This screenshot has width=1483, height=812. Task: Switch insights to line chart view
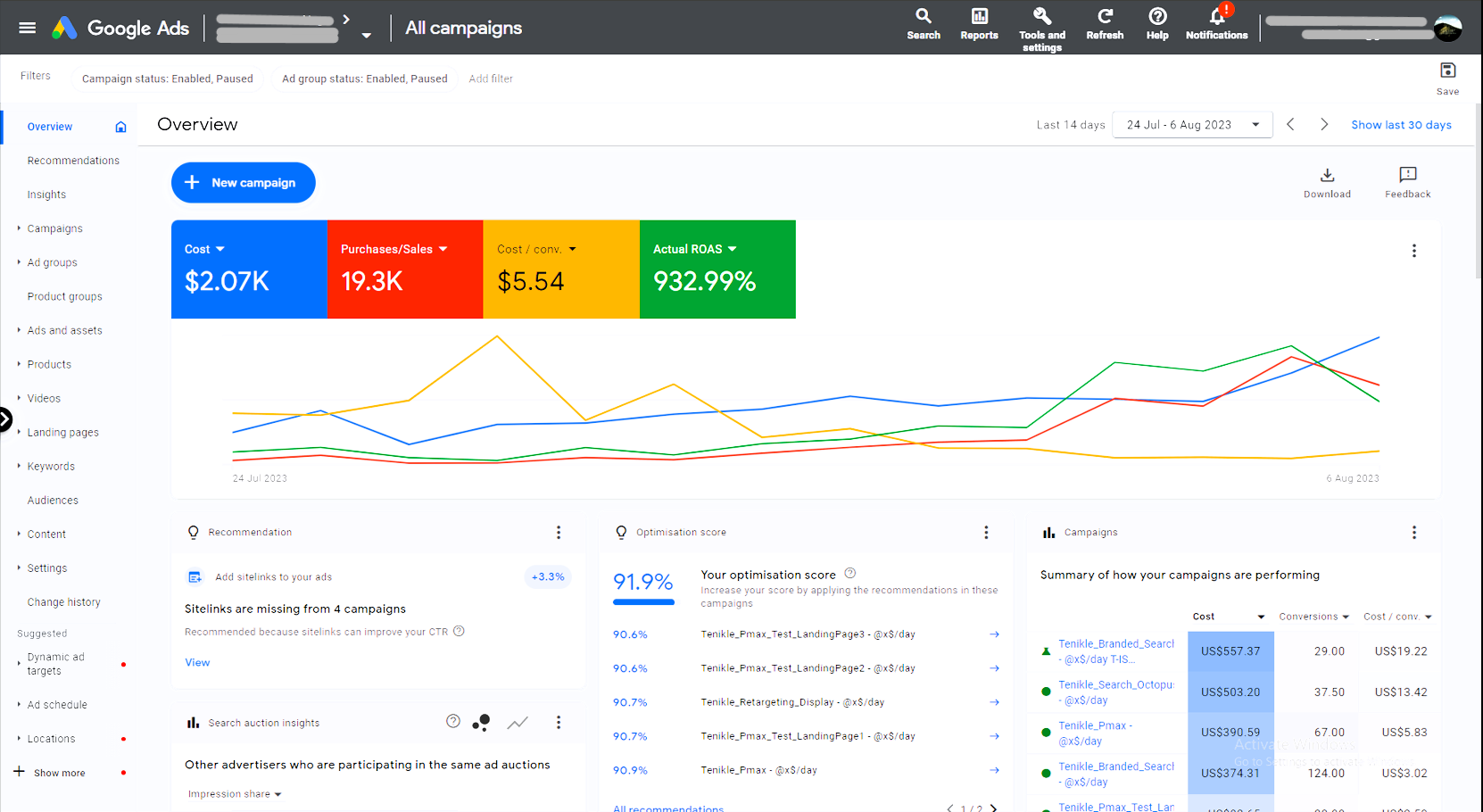pos(518,723)
